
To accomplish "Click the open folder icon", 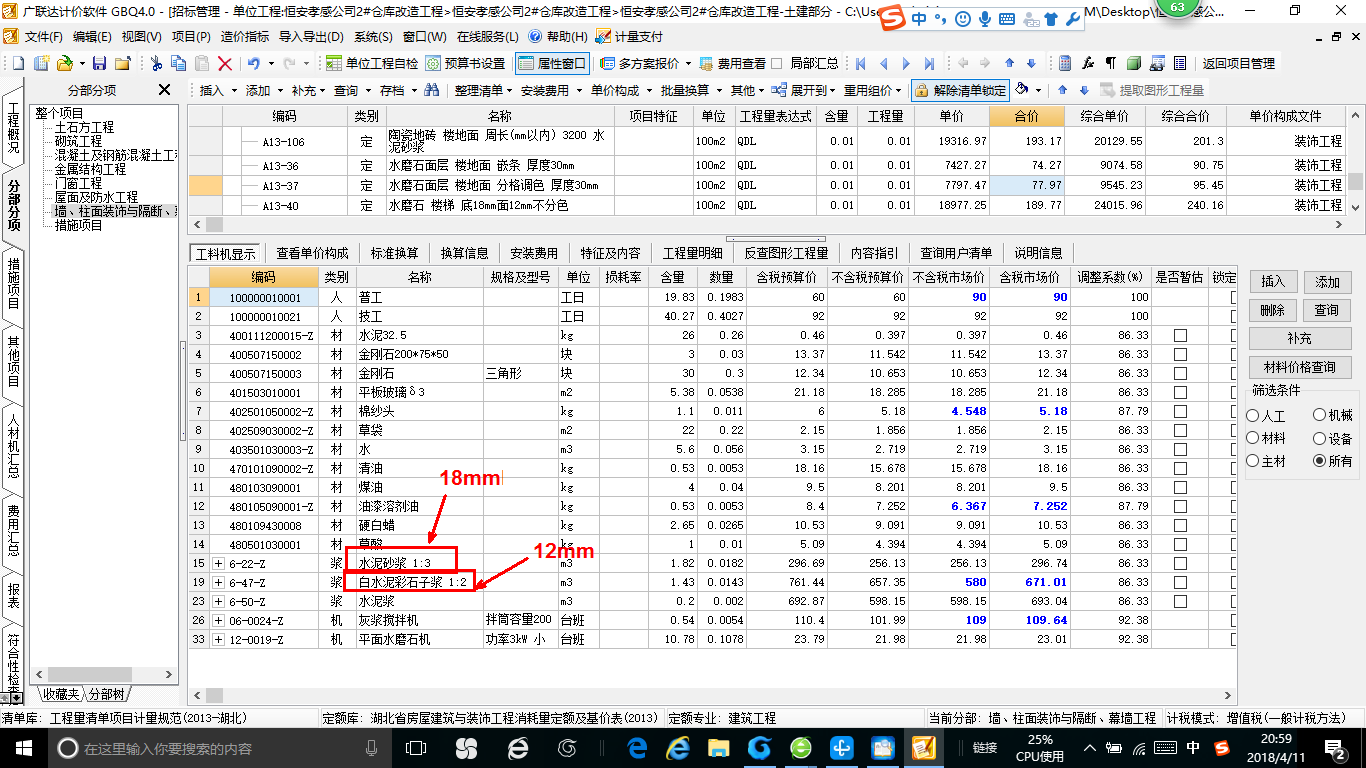I will click(64, 63).
